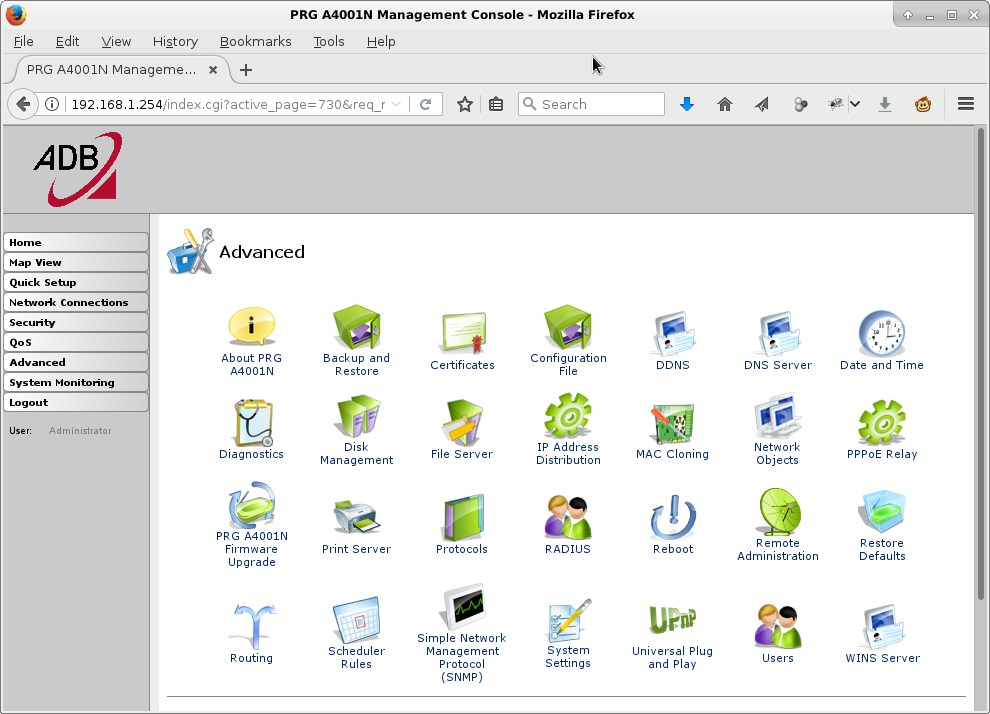Open the Users icon

click(x=778, y=626)
